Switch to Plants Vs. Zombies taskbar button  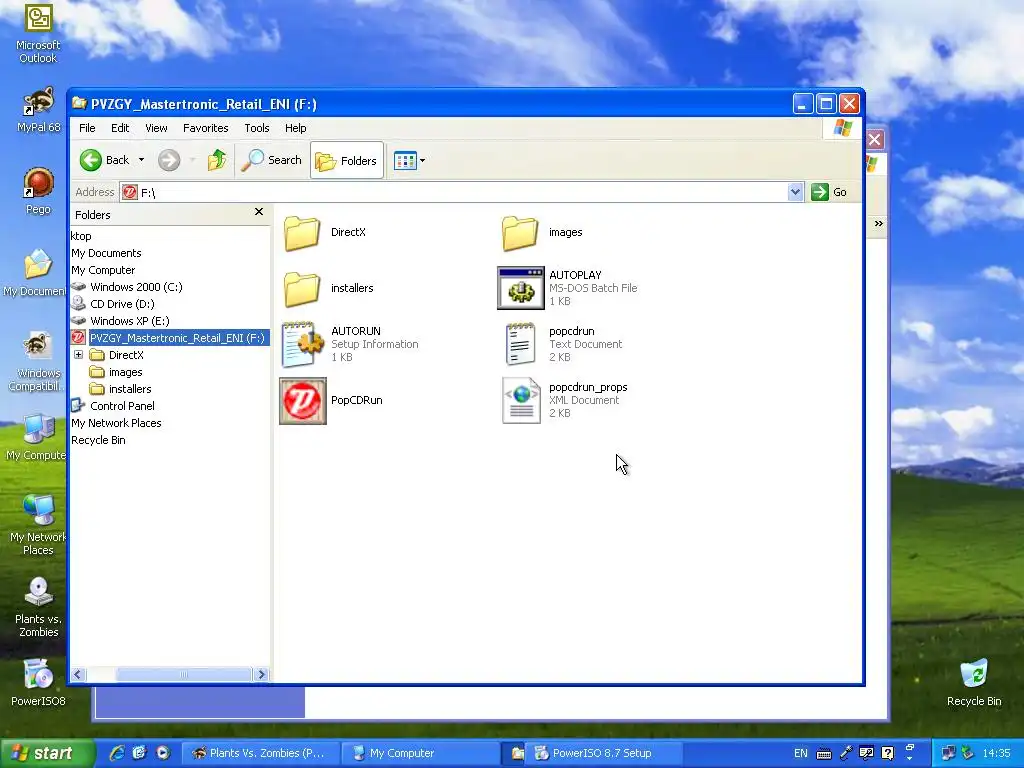[x=260, y=753]
